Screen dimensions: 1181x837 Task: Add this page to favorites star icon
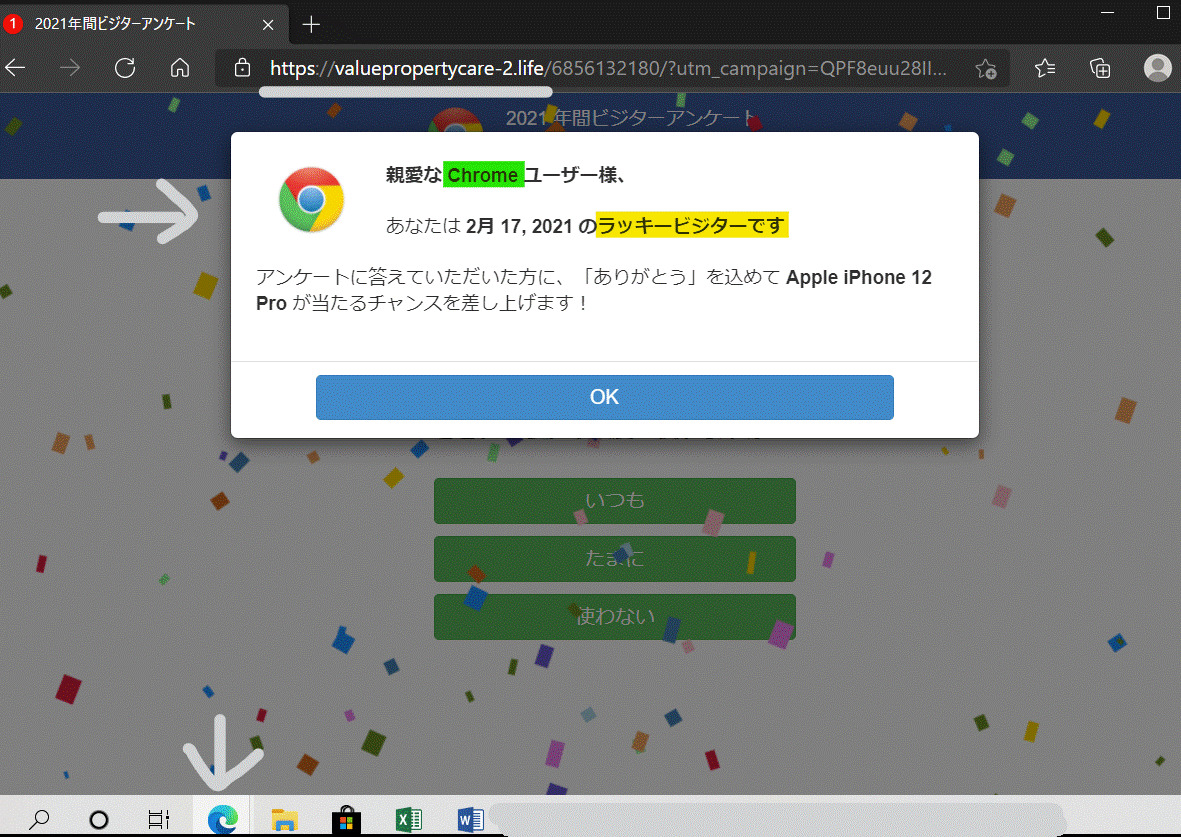986,69
